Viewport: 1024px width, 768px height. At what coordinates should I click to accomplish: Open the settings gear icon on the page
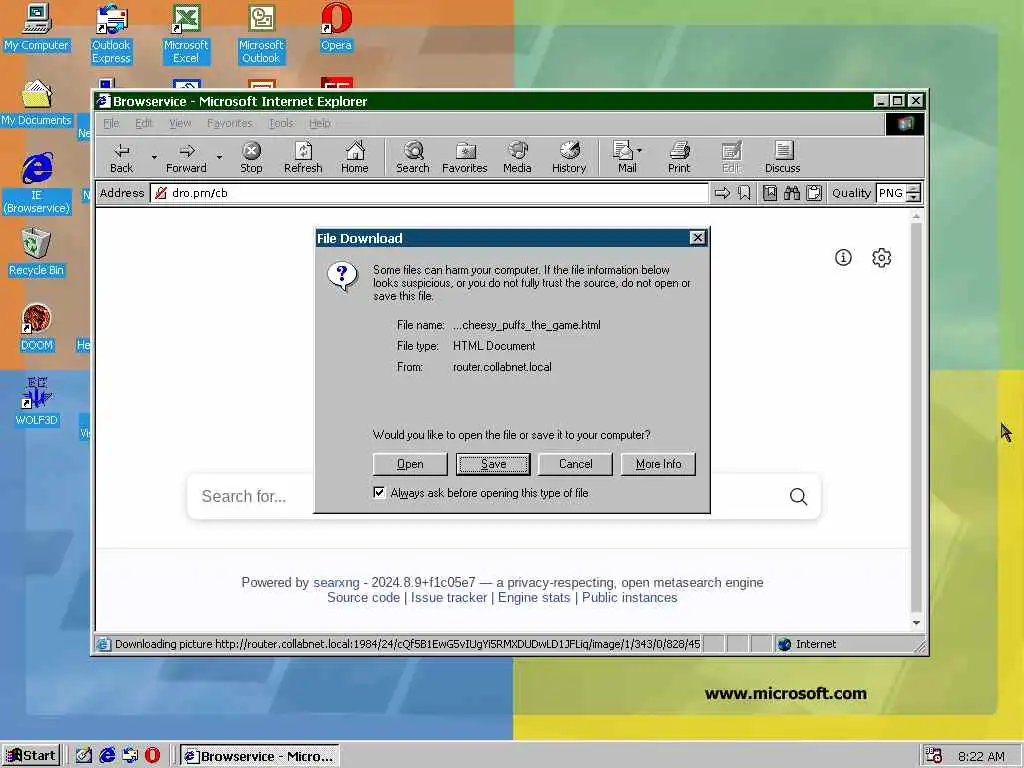click(882, 257)
